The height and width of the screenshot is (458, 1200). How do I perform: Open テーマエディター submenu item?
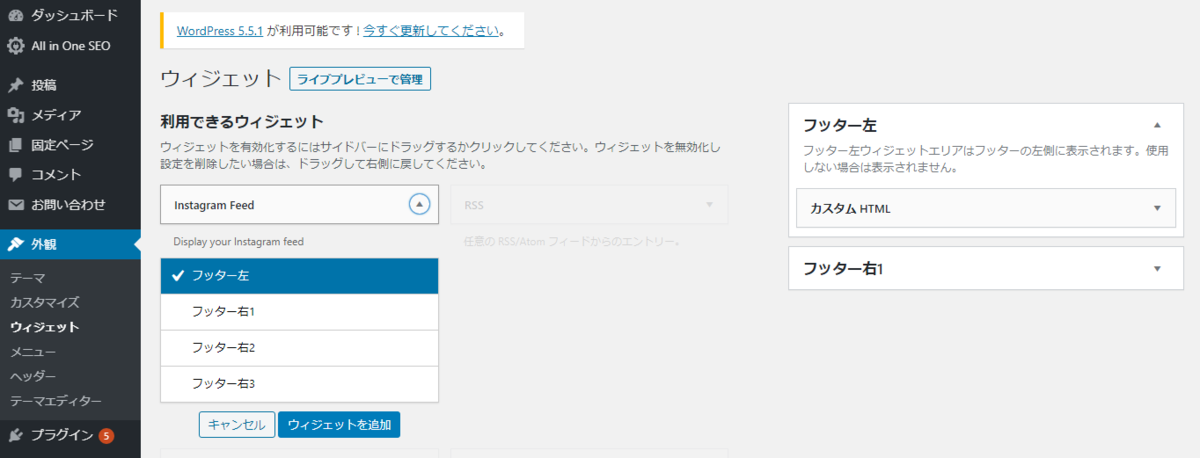click(56, 402)
